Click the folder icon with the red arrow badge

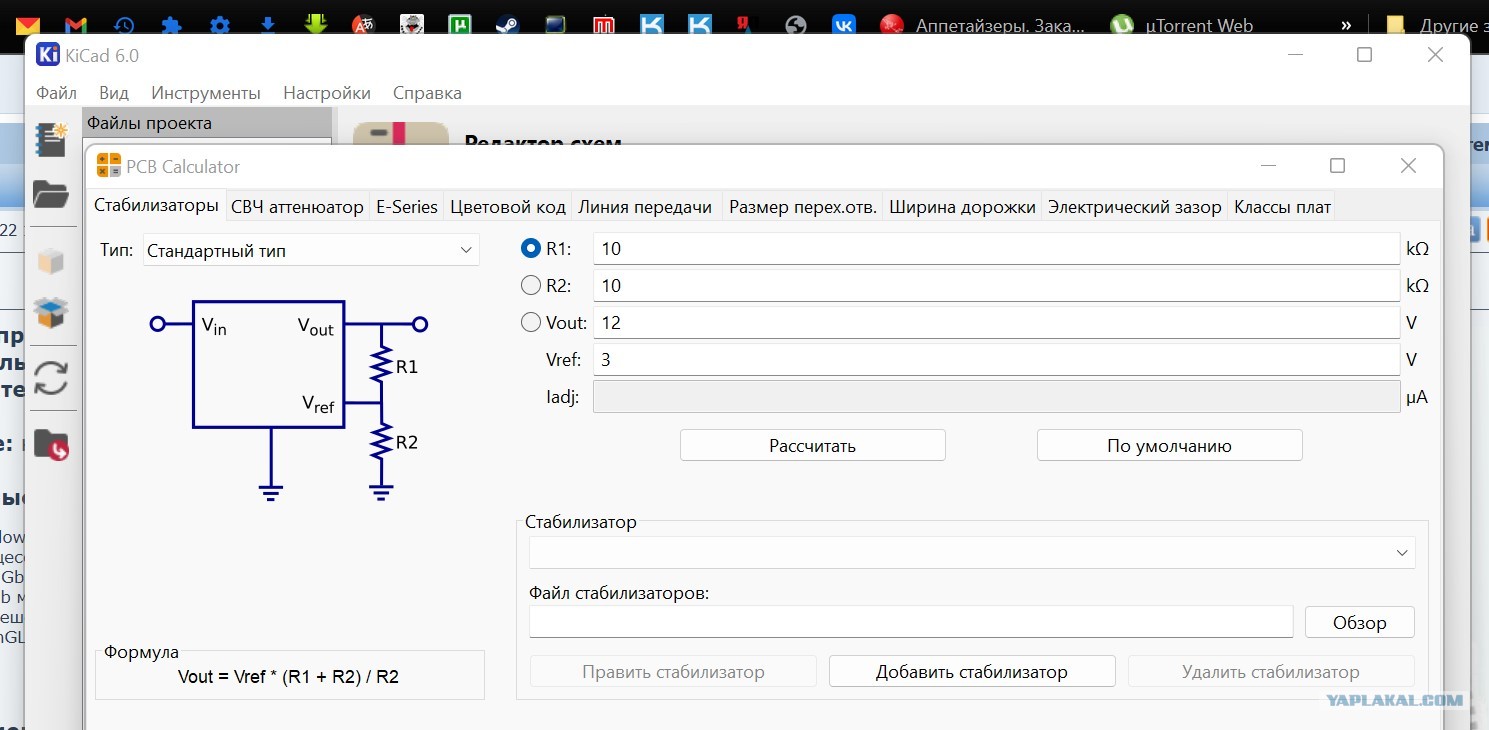(51, 443)
